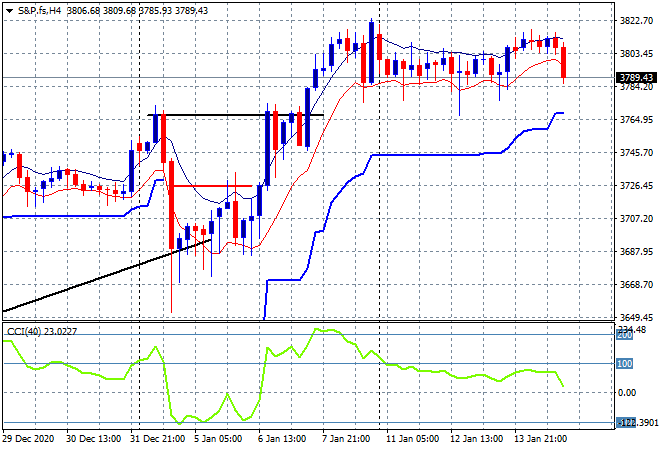Click the current price label 3789.43
The width and height of the screenshot is (660, 450).
click(x=636, y=77)
